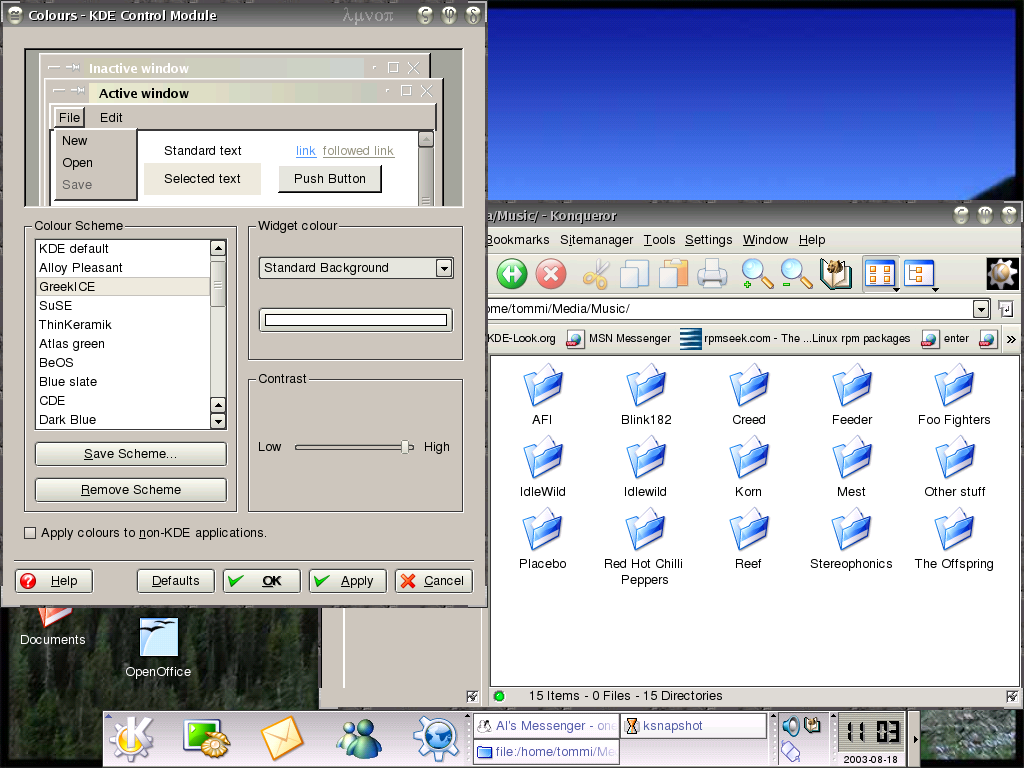Select the KDE default colour scheme
Image resolution: width=1024 pixels, height=768 pixels.
coord(123,249)
